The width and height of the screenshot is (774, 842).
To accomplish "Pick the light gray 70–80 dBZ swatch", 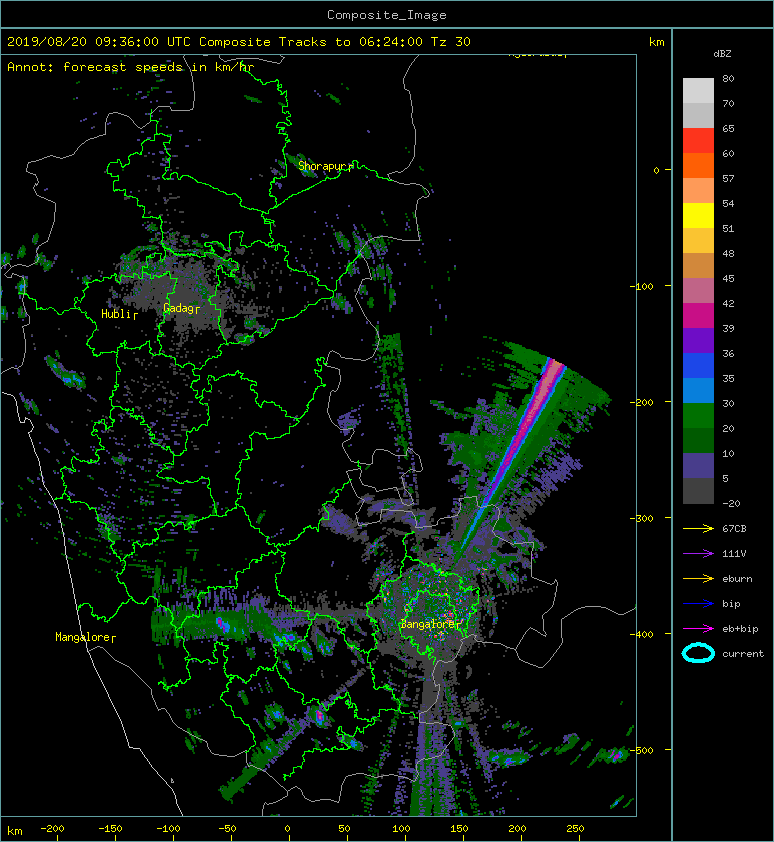I will click(x=698, y=90).
